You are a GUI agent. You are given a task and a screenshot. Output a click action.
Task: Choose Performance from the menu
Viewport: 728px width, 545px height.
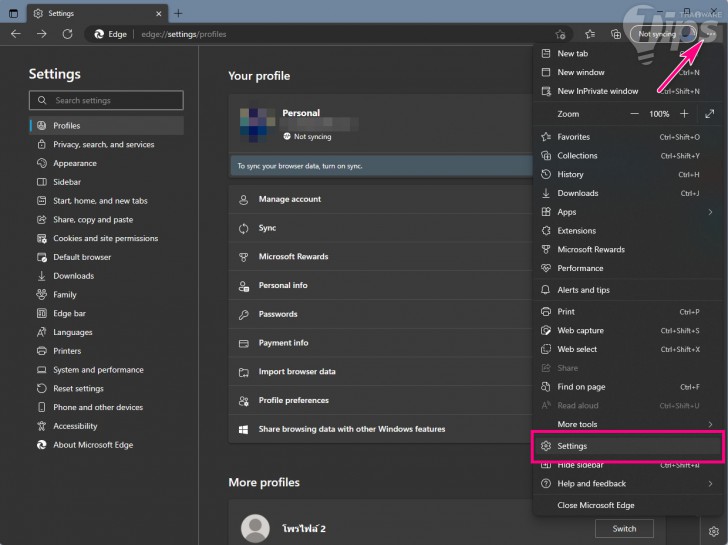click(x=628, y=268)
